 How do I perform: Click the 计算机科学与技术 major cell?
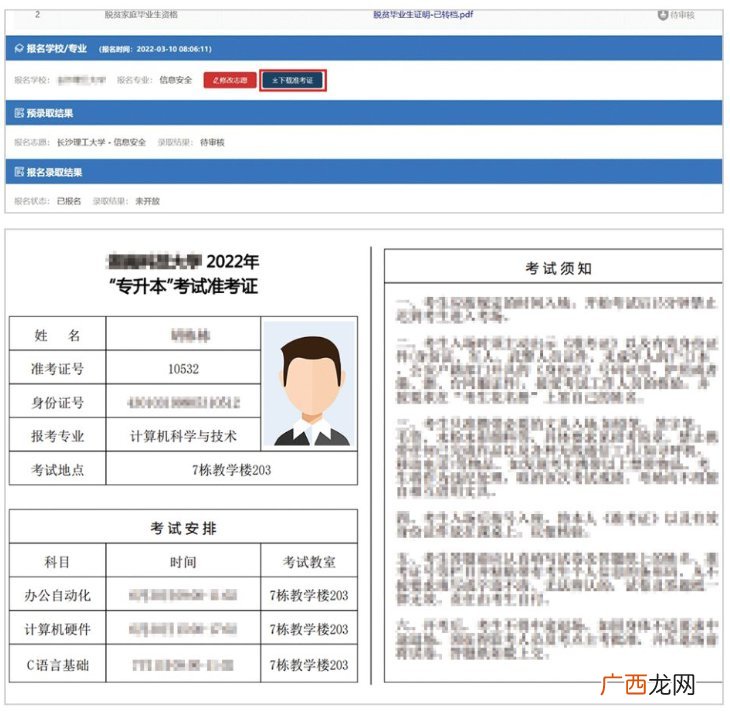click(183, 436)
